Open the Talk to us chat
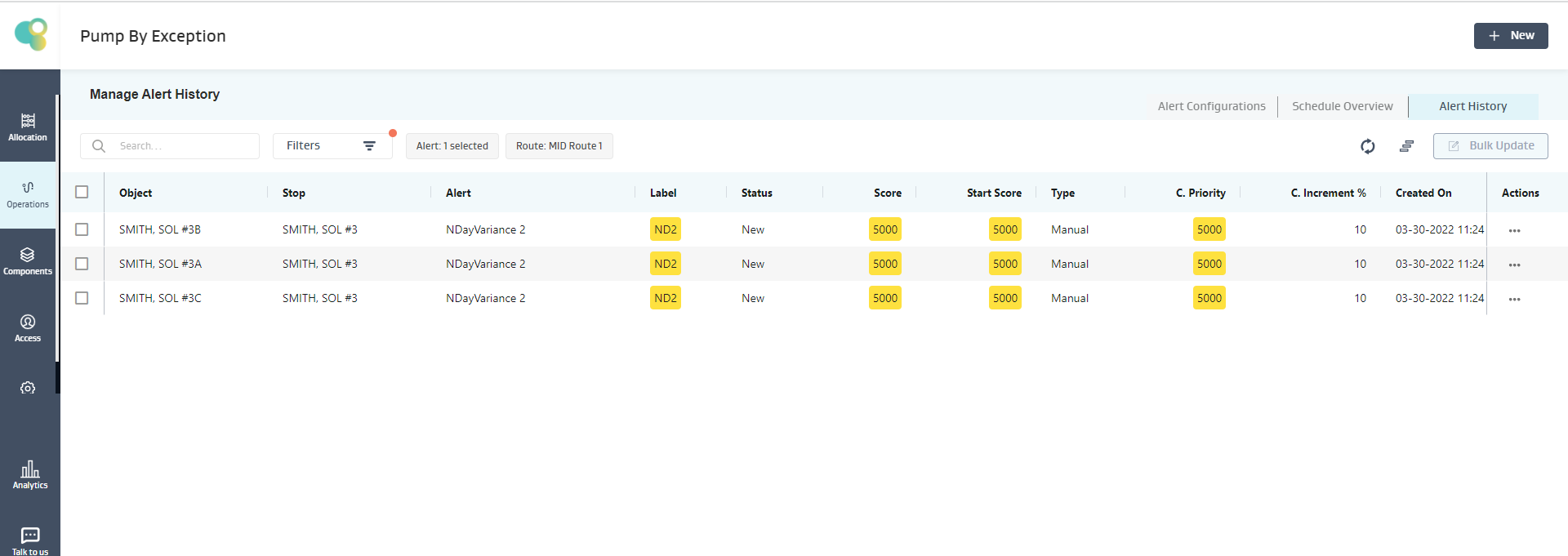This screenshot has height=556, width=1568. [30, 540]
